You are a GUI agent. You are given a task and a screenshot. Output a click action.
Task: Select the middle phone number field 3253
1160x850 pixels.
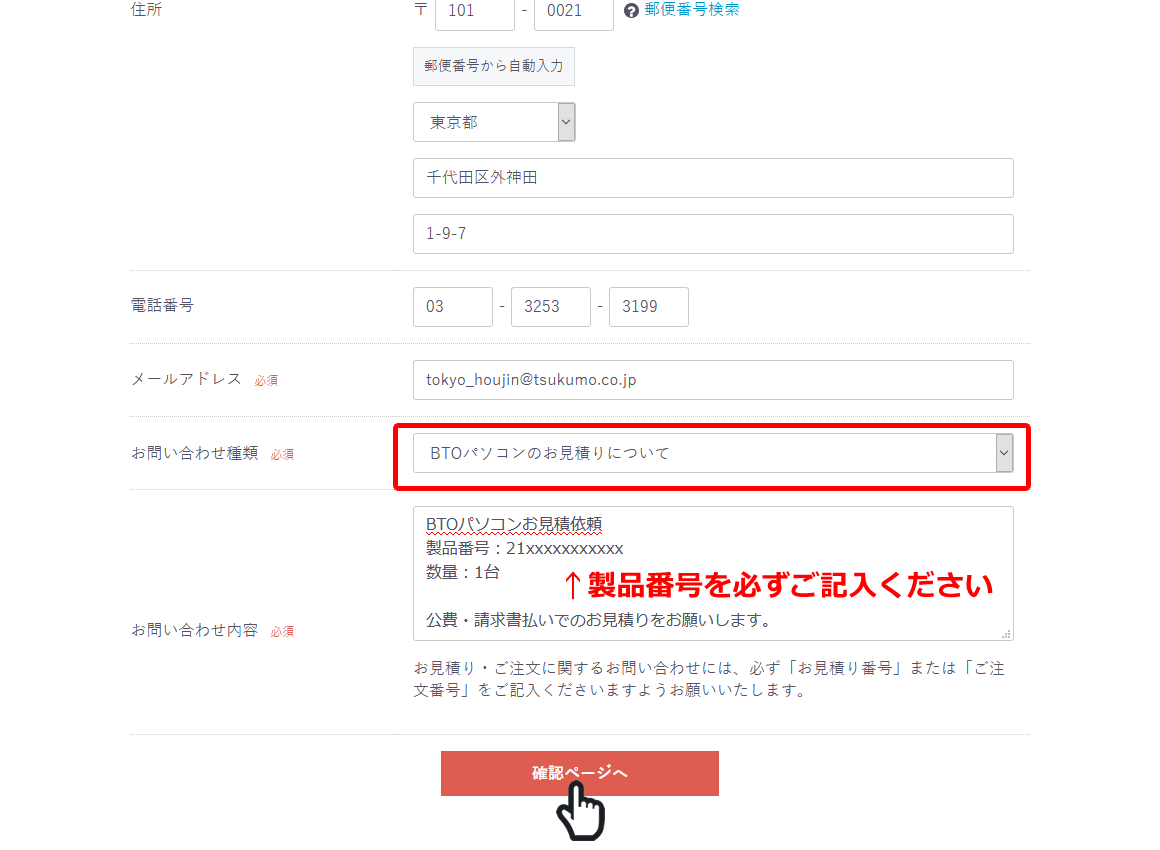pos(550,306)
